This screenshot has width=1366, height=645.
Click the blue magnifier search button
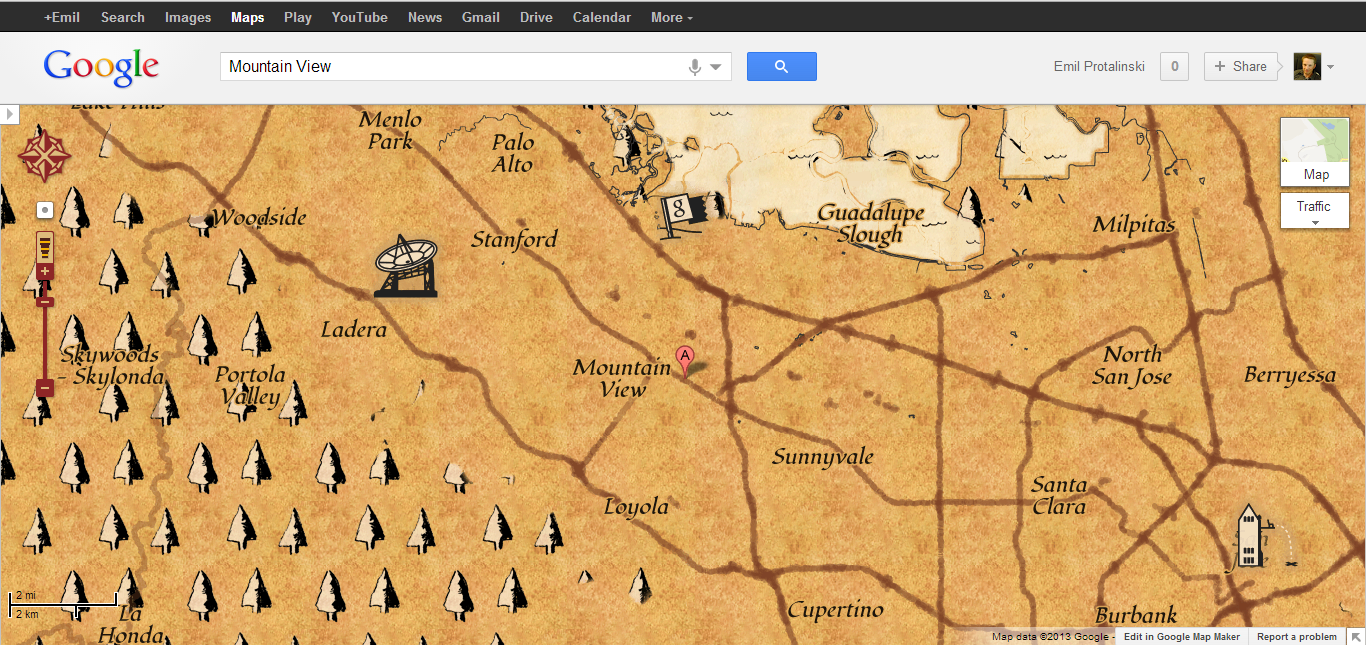[781, 67]
